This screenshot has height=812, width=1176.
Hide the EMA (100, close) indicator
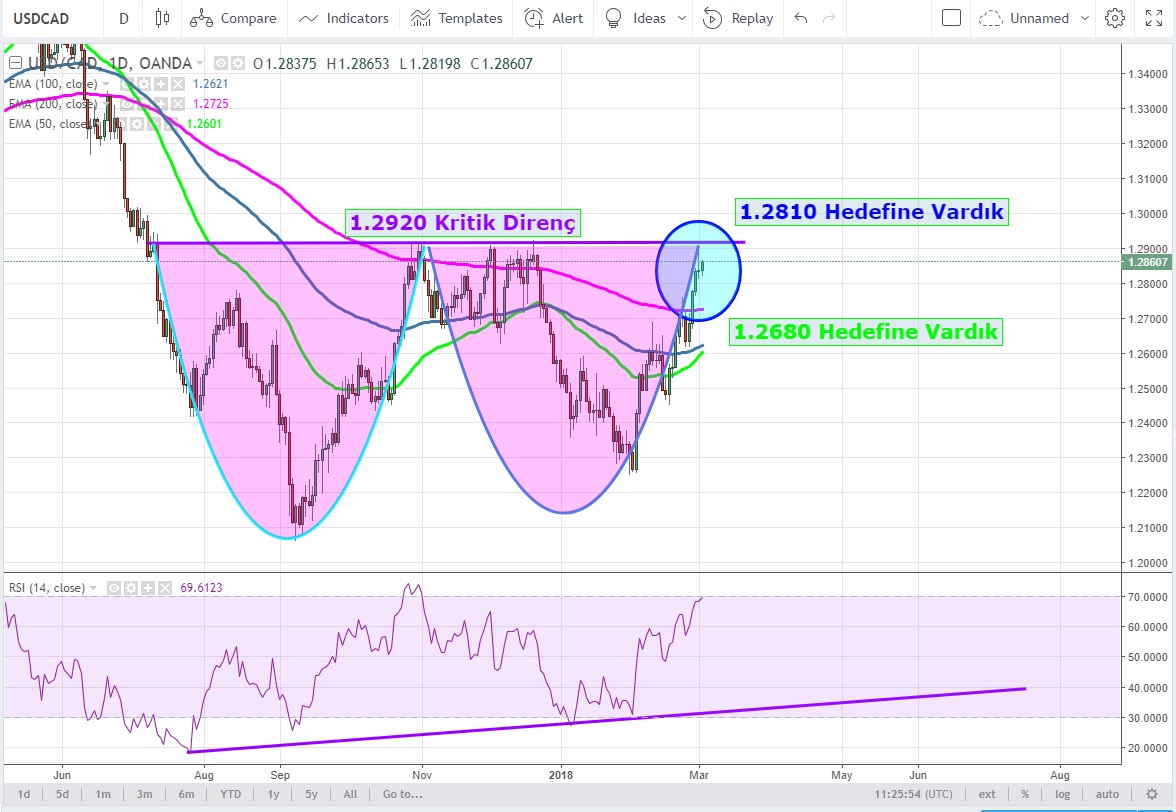tap(129, 84)
